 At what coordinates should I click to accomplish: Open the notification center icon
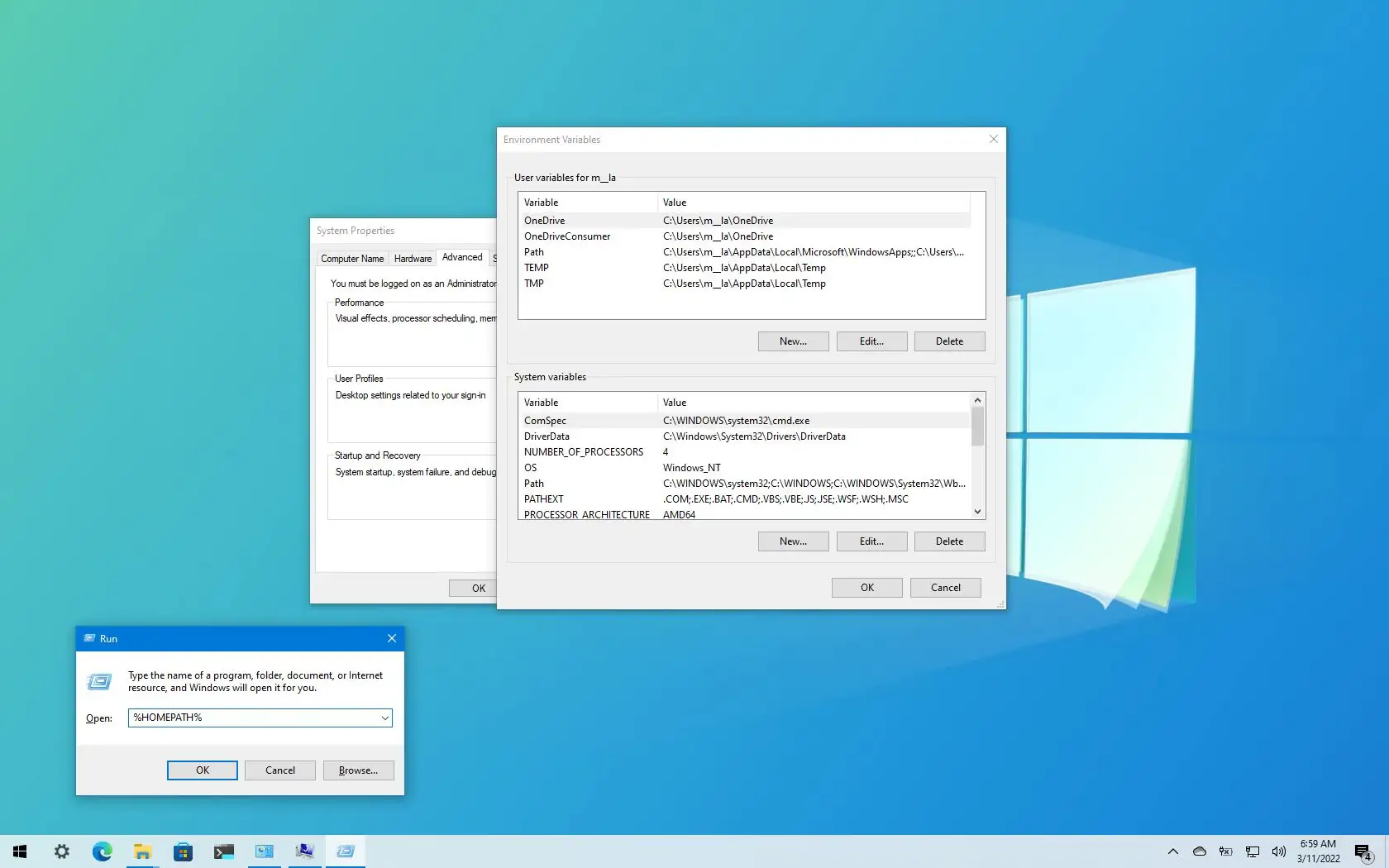click(1363, 851)
